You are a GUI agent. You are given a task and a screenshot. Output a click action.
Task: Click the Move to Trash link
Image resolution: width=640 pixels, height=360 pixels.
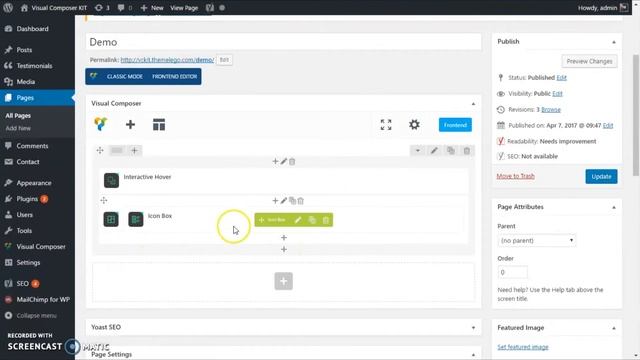click(x=516, y=176)
